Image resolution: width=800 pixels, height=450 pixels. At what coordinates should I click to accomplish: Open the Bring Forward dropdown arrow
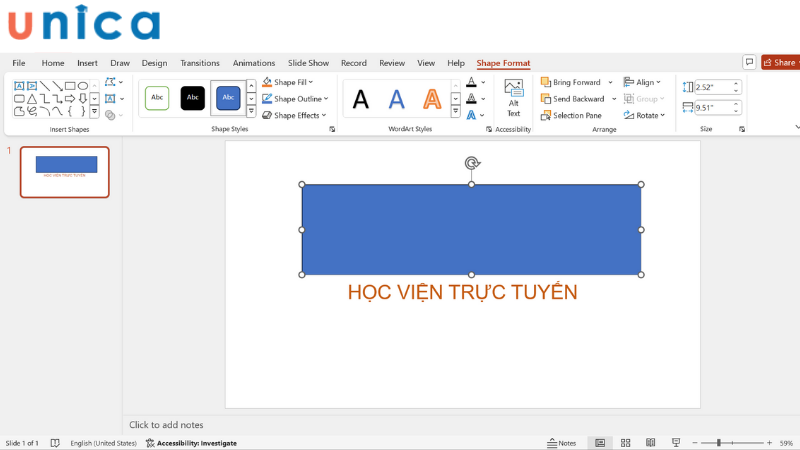(x=610, y=82)
